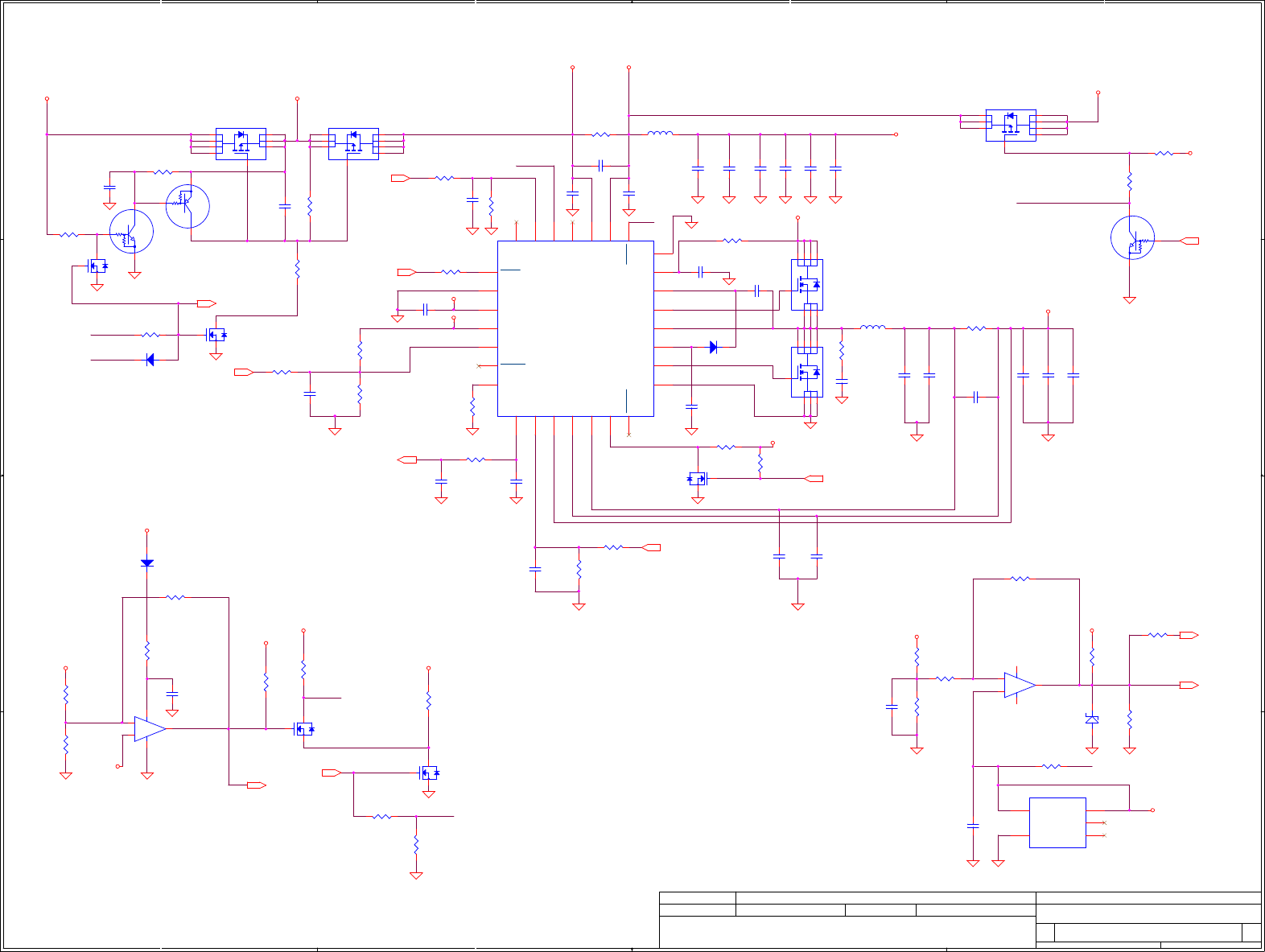The image size is (1265, 952).
Task: Click the upper MOSFET of the half-bridge pair
Action: 807,284
